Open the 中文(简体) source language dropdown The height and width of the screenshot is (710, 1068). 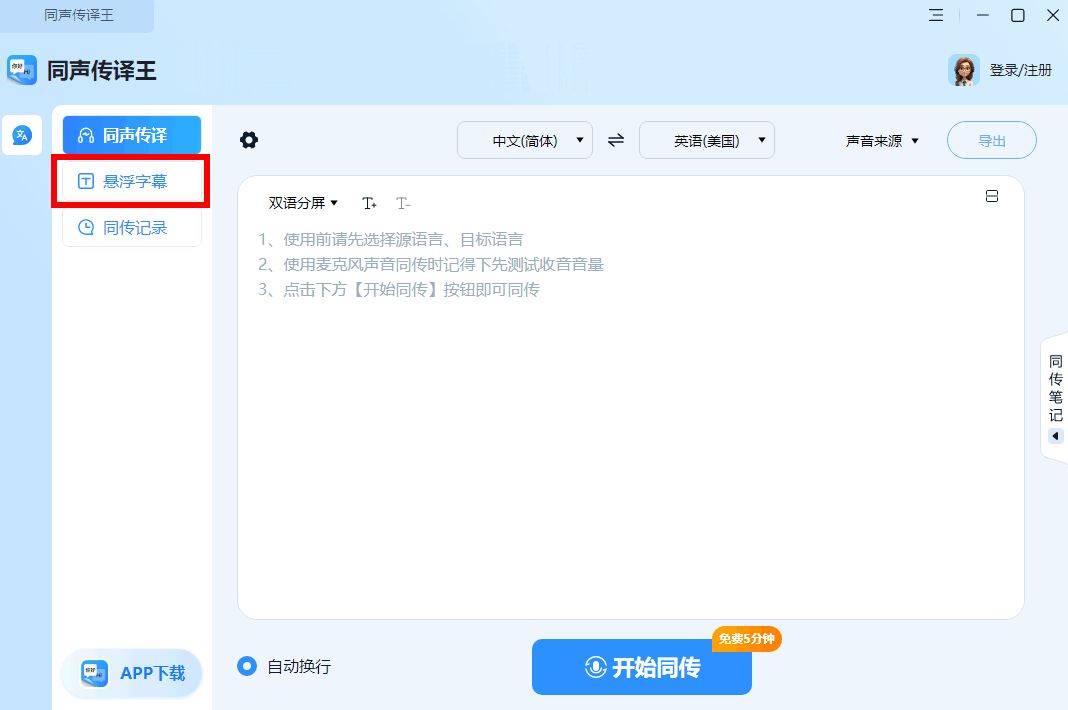[525, 140]
